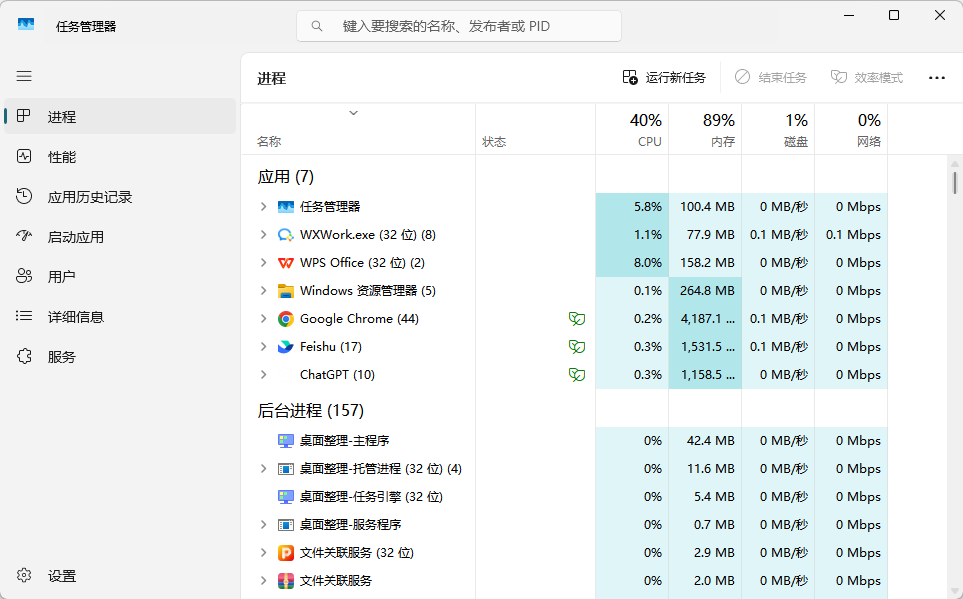The height and width of the screenshot is (599, 963).
Task: Click the 应用 (7) group header
Action: click(286, 177)
